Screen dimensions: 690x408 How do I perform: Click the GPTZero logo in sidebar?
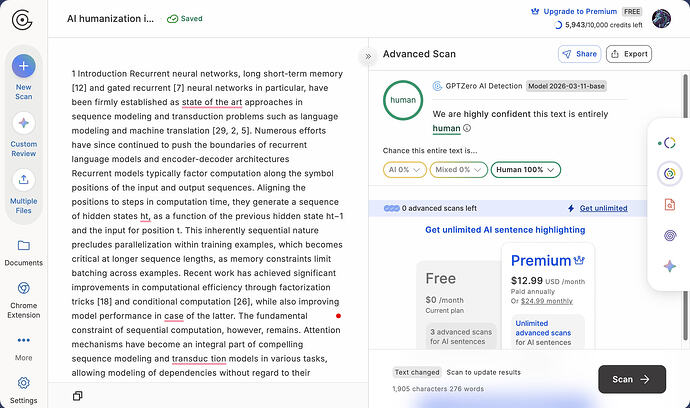[x=22, y=20]
